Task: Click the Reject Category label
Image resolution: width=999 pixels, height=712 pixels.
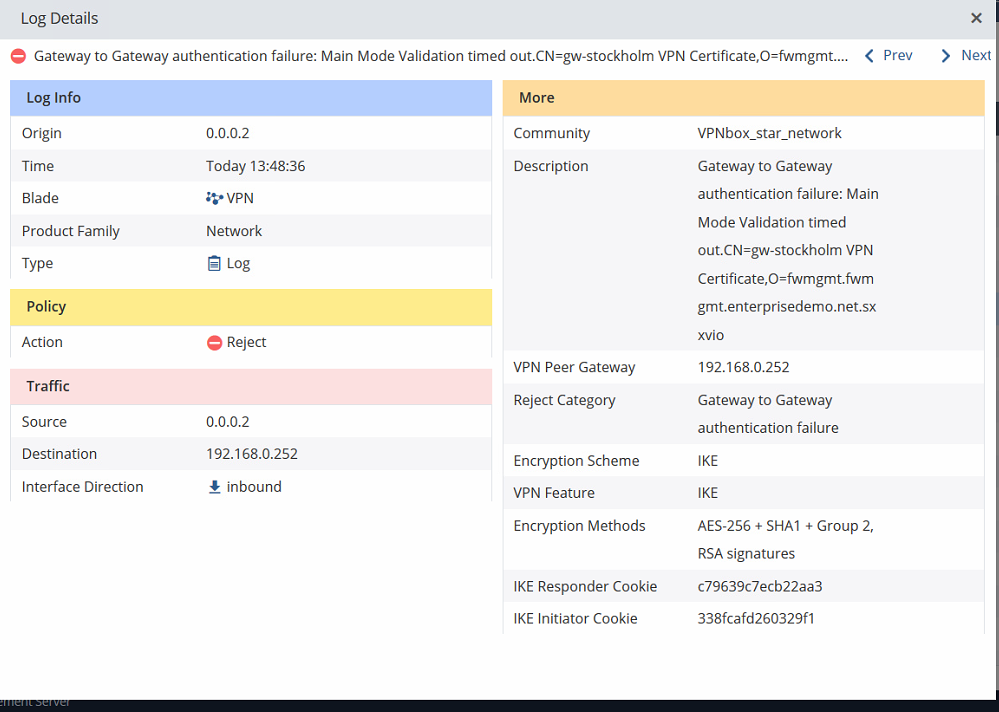Action: (564, 400)
